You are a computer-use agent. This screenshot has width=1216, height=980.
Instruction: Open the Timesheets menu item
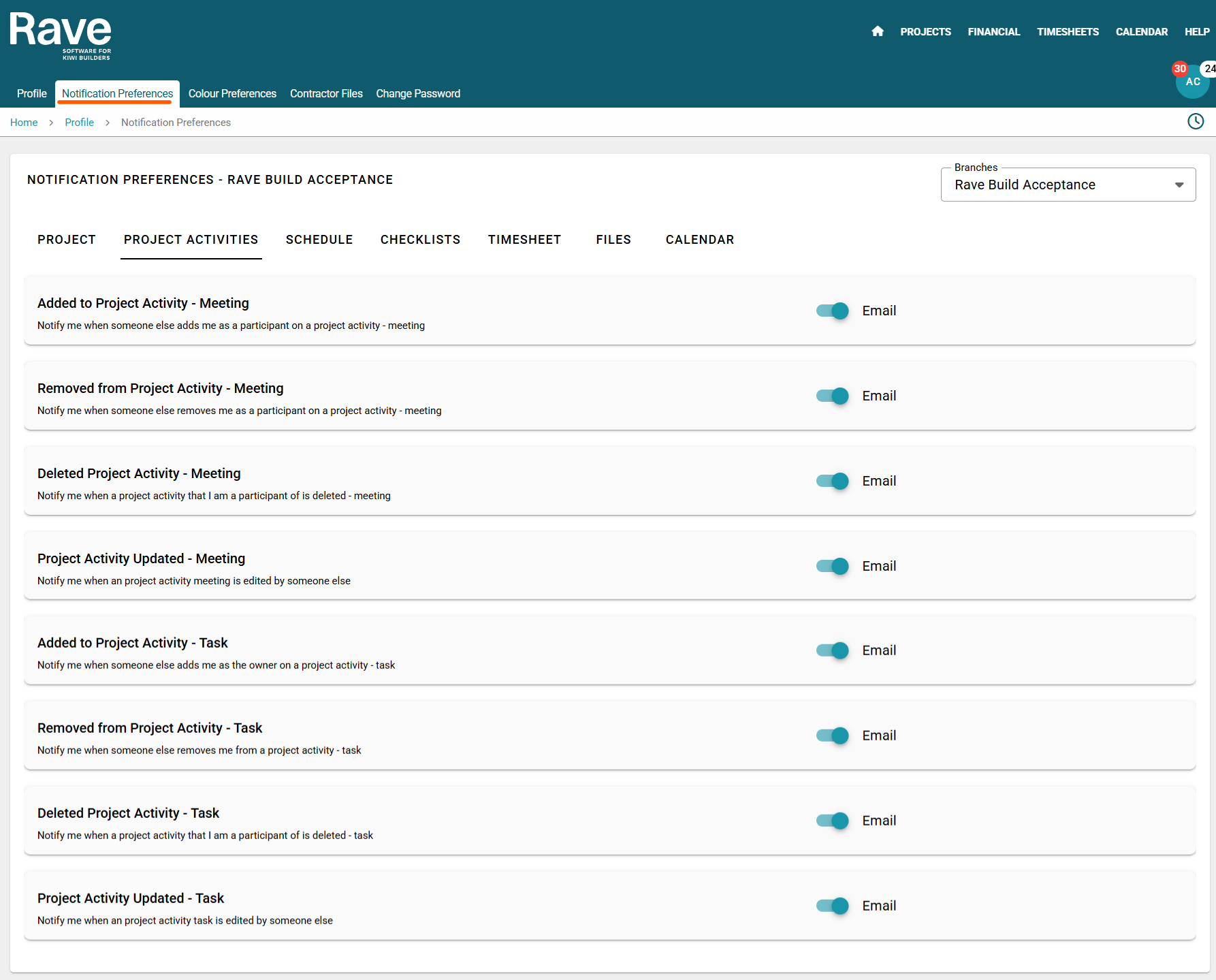point(1068,32)
